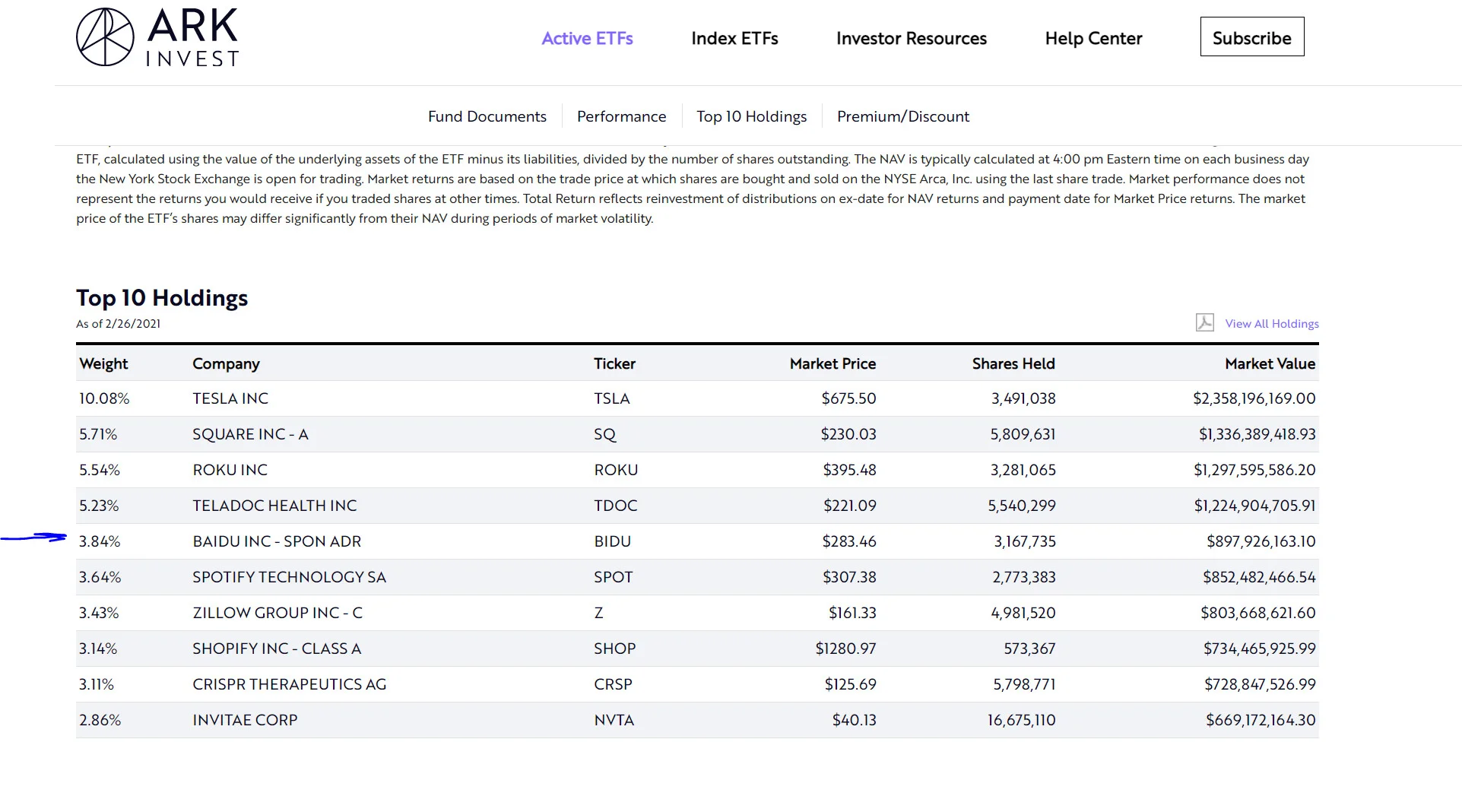Select TELADOC HEALTH INC company name
1462x812 pixels.
click(274, 506)
